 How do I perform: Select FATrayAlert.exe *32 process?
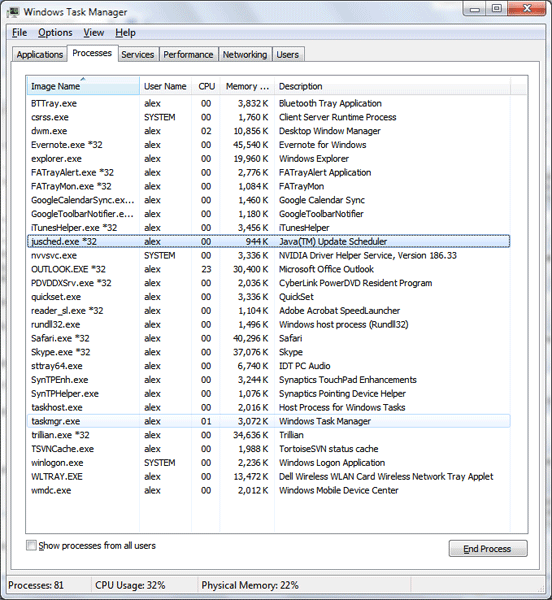click(269, 173)
